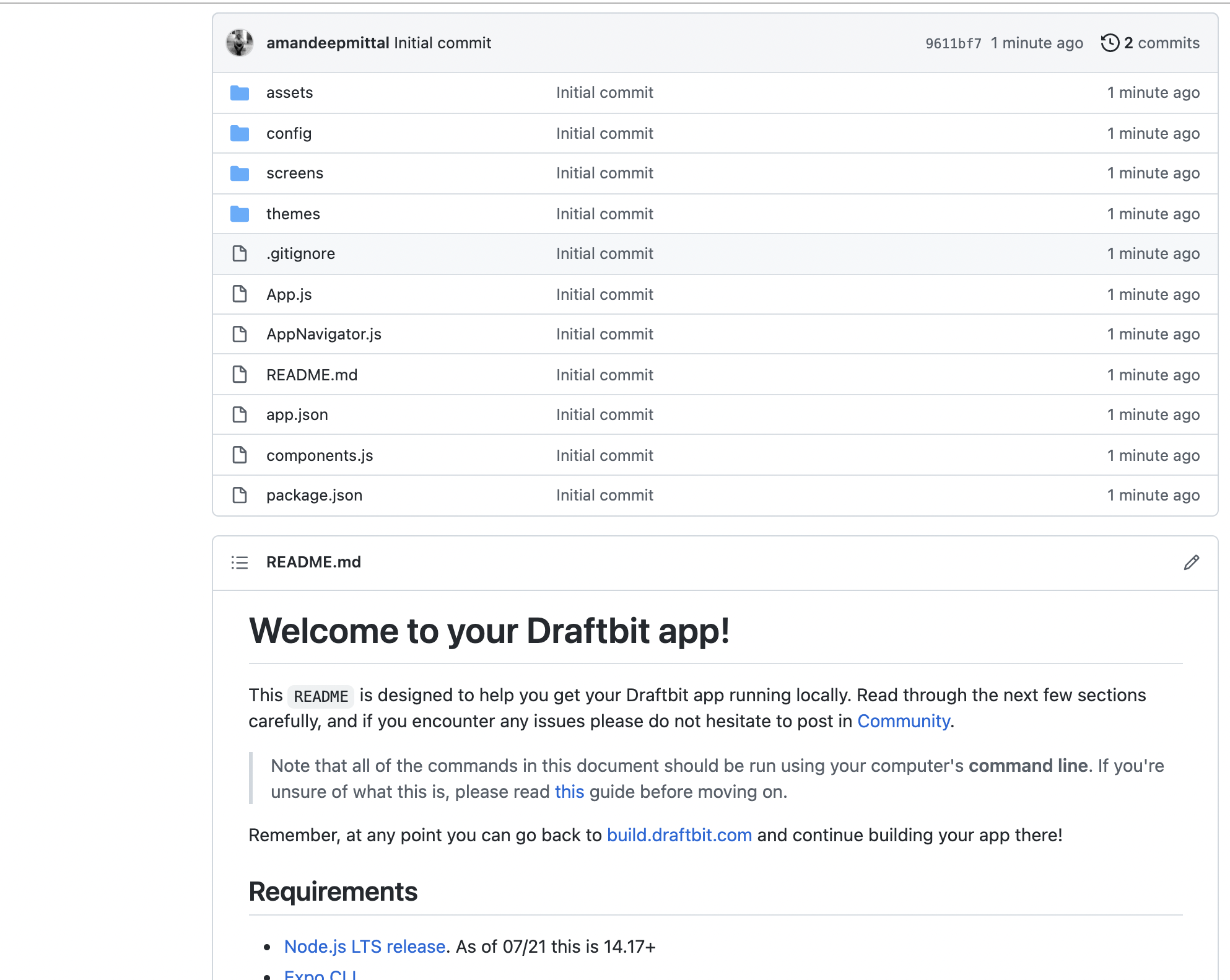Open README.md from the file list
The width and height of the screenshot is (1230, 980).
[x=312, y=375]
